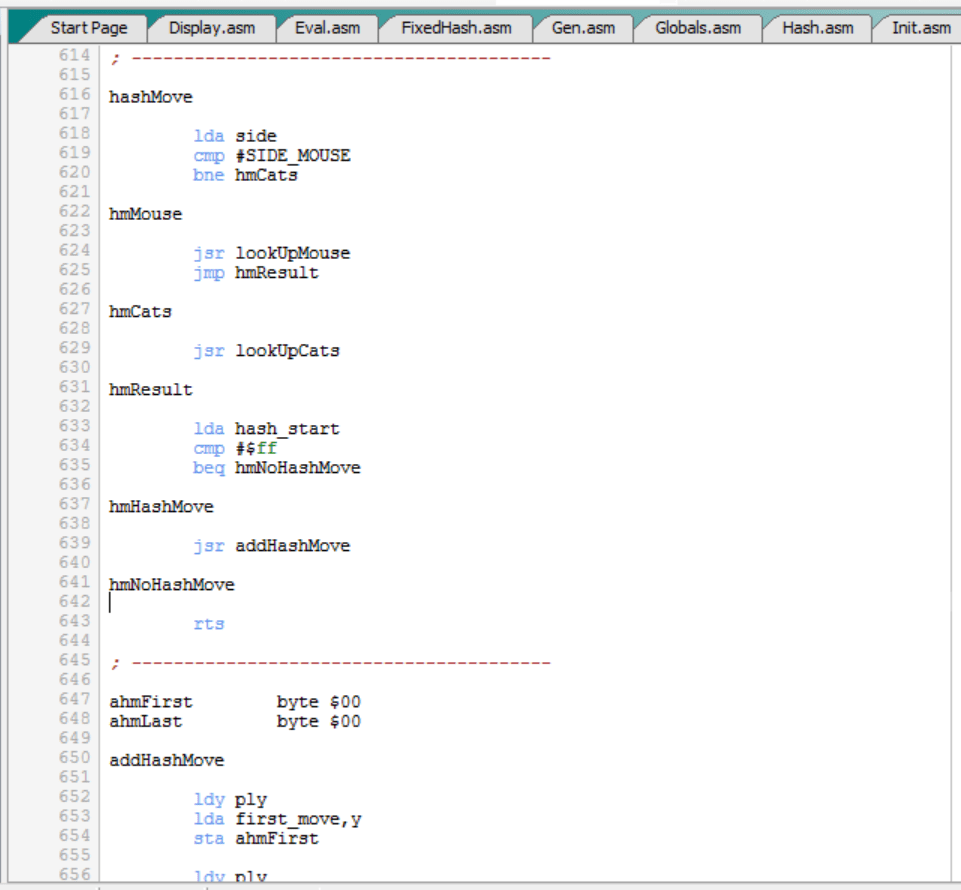This screenshot has width=961, height=890.
Task: Click the 'ahmFirst byte $00' declaration
Action: (234, 702)
